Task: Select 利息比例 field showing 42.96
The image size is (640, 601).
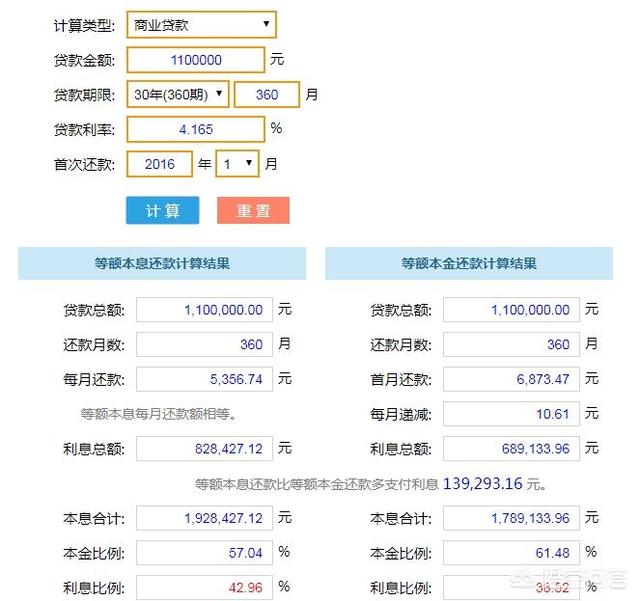Action: [x=204, y=588]
